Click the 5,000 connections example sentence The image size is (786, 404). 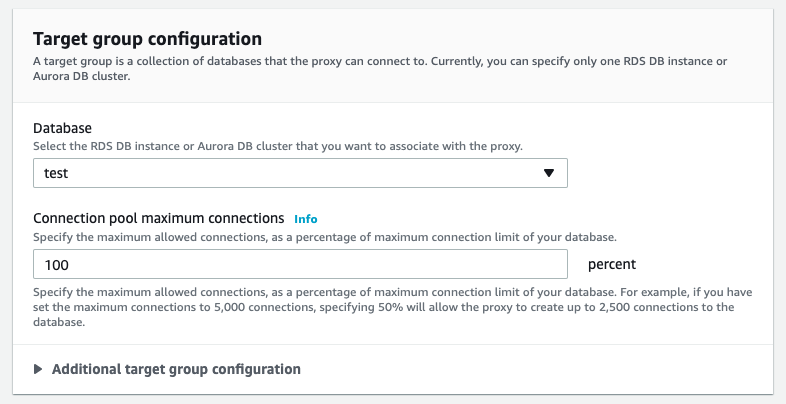(400, 307)
